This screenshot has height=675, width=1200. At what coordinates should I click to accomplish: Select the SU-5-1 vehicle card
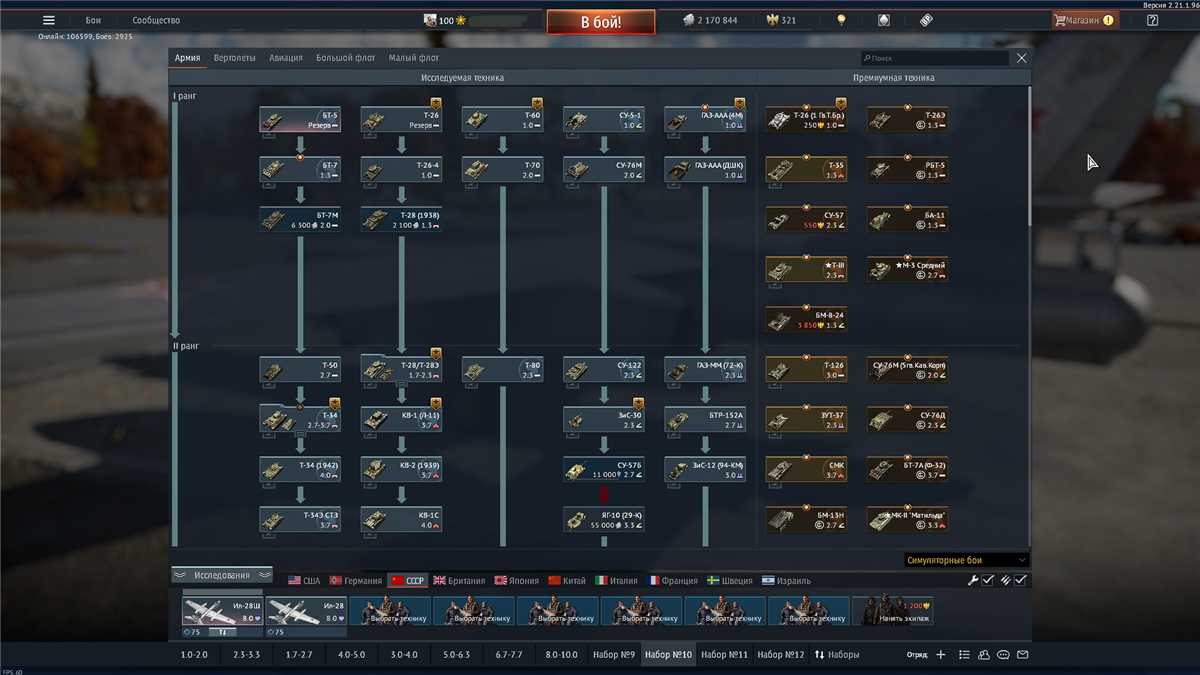(604, 120)
